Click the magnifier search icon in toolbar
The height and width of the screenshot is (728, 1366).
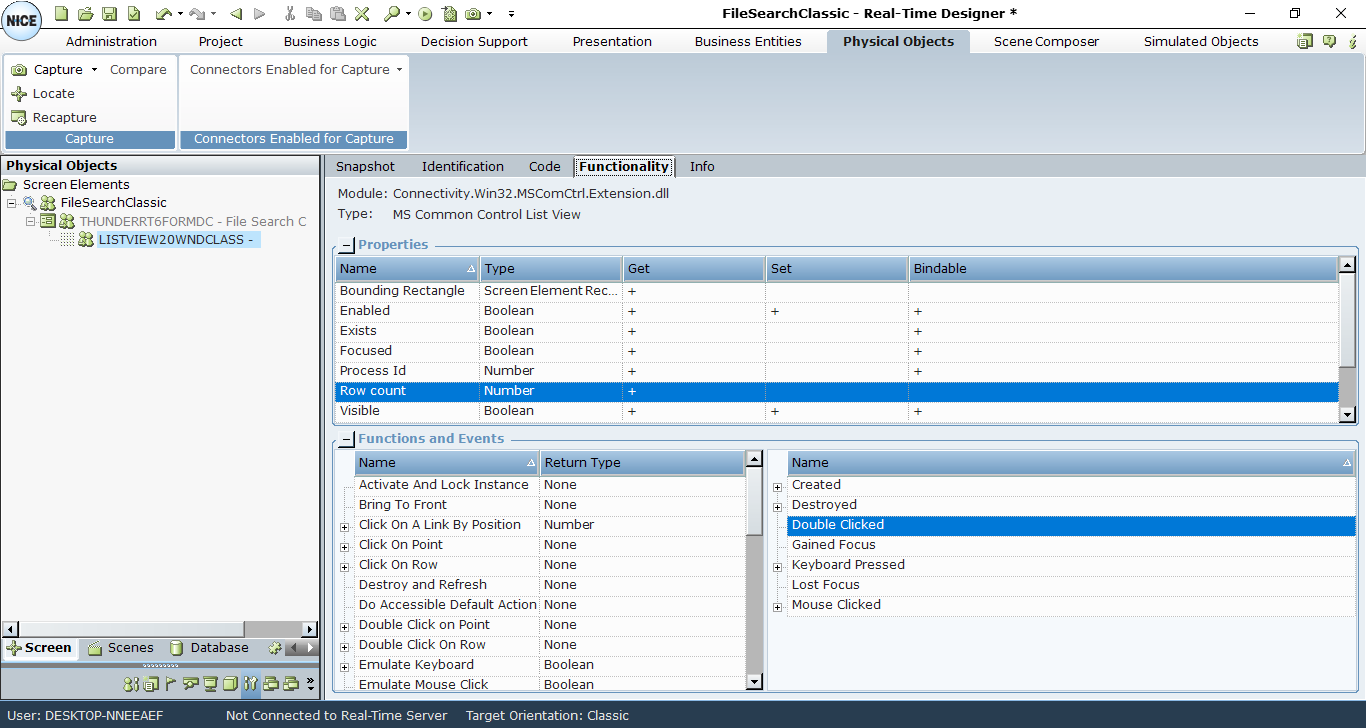pos(392,14)
